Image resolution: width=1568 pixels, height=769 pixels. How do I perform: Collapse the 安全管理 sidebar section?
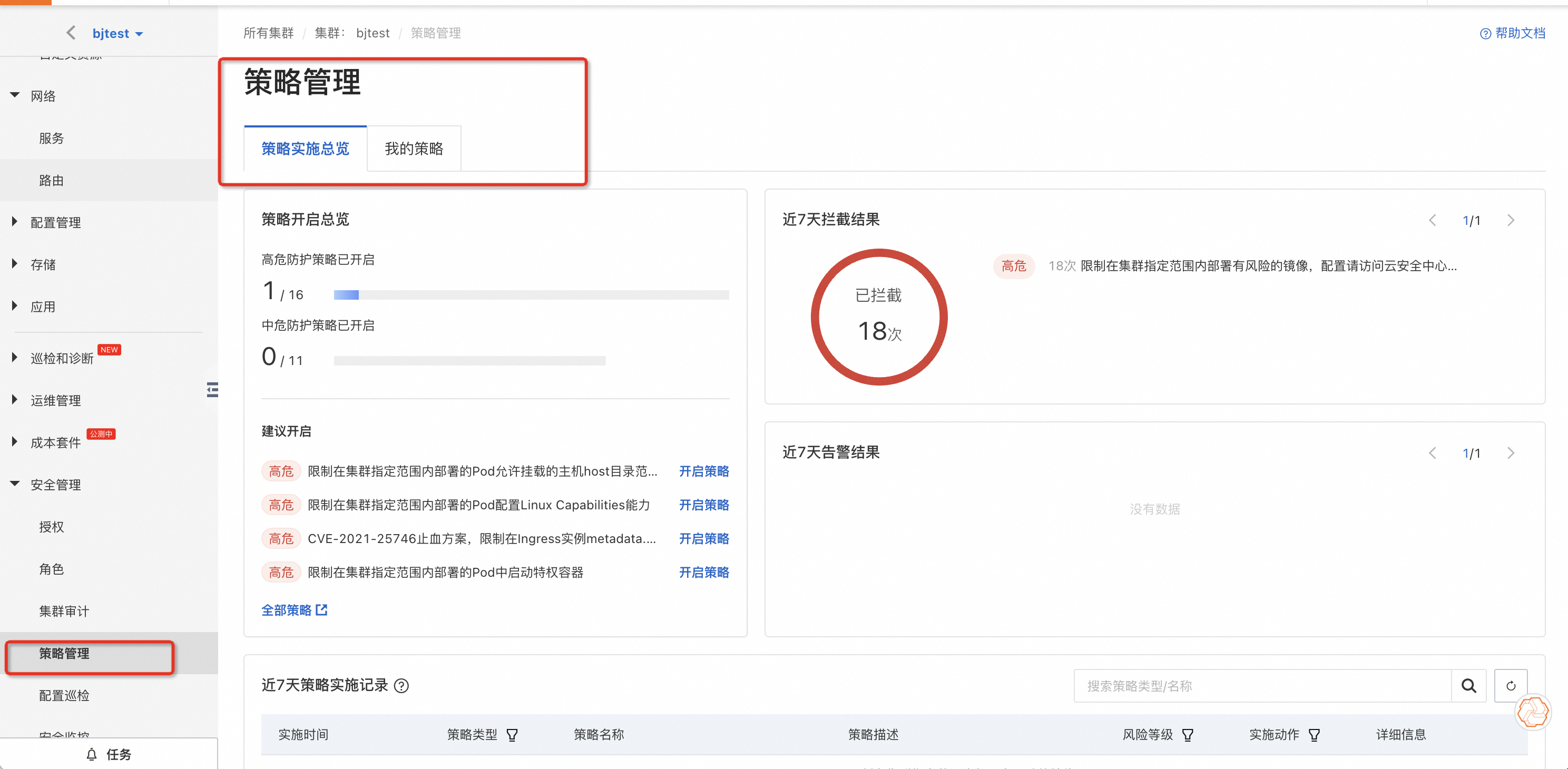[55, 484]
